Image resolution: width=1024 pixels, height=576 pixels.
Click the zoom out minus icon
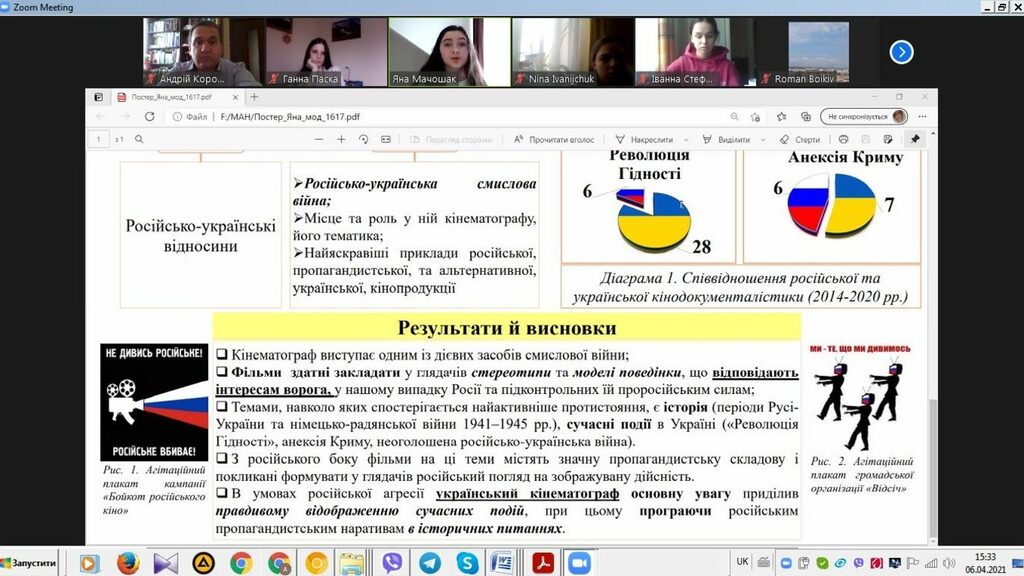pos(317,140)
